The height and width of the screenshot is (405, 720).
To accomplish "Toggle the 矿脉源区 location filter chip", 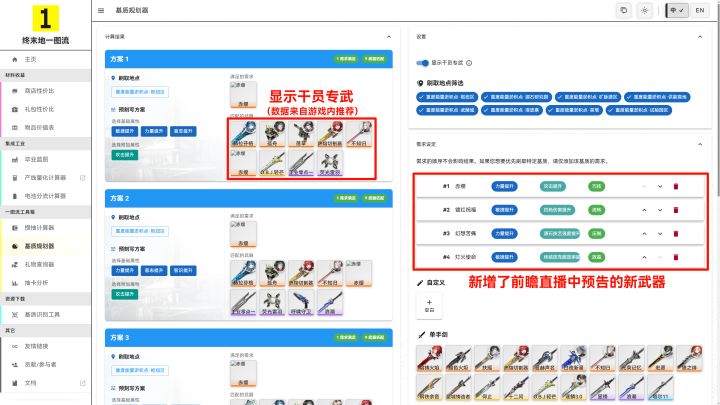I will tap(588, 97).
